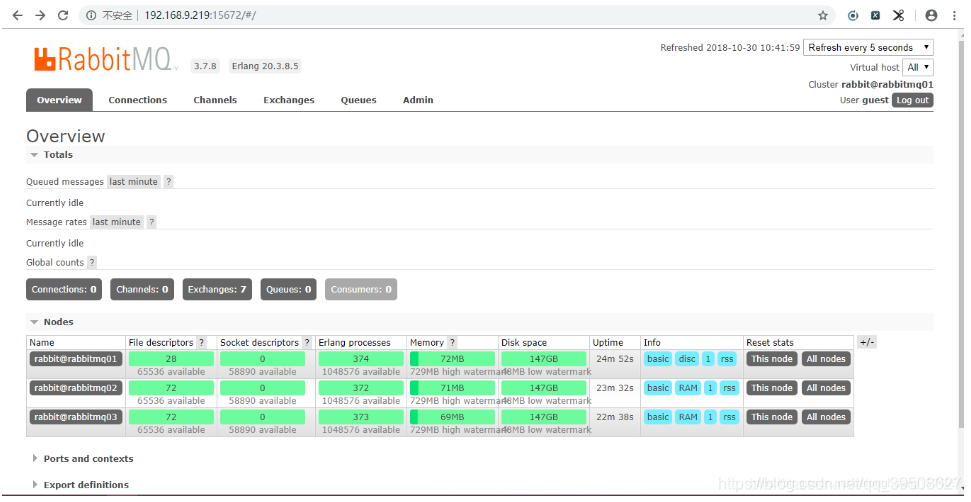This screenshot has width=971, height=502.
Task: Switch to the Connections tab
Action: [137, 100]
